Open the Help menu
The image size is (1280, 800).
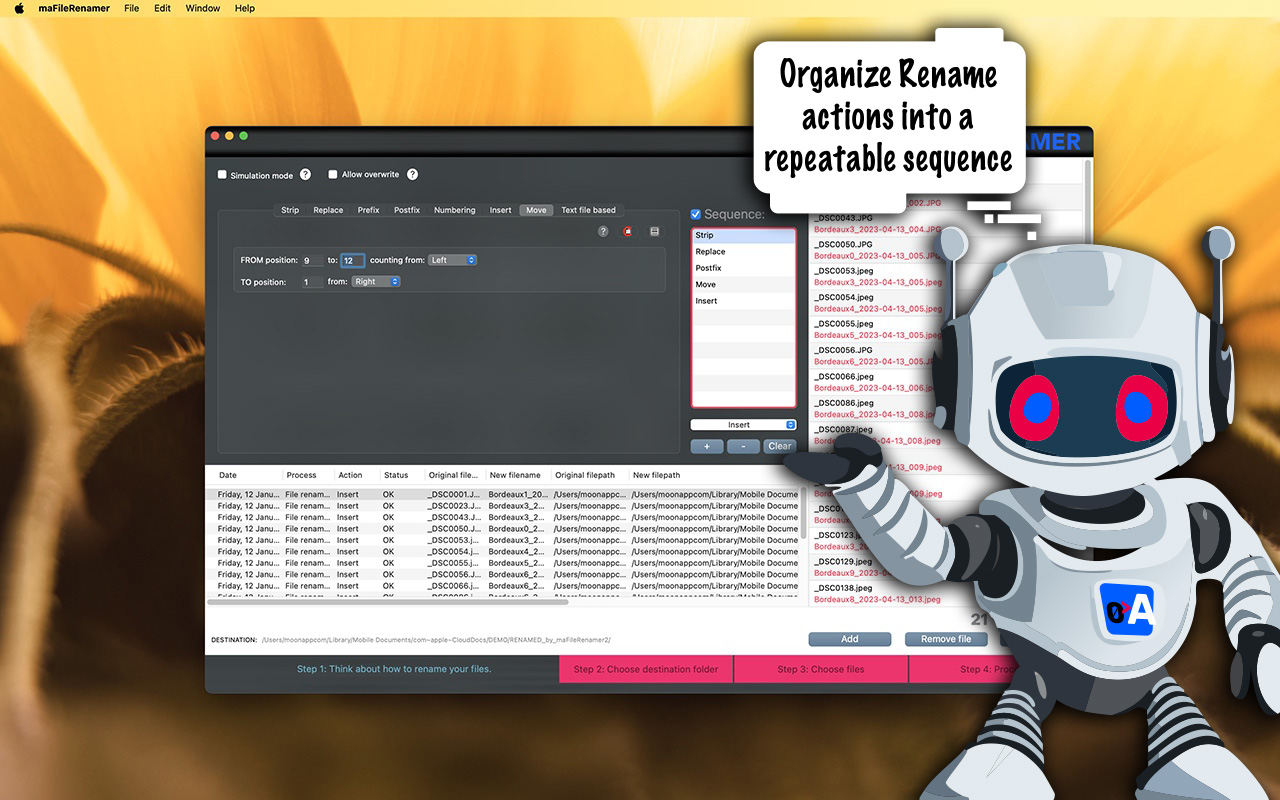pyautogui.click(x=245, y=8)
